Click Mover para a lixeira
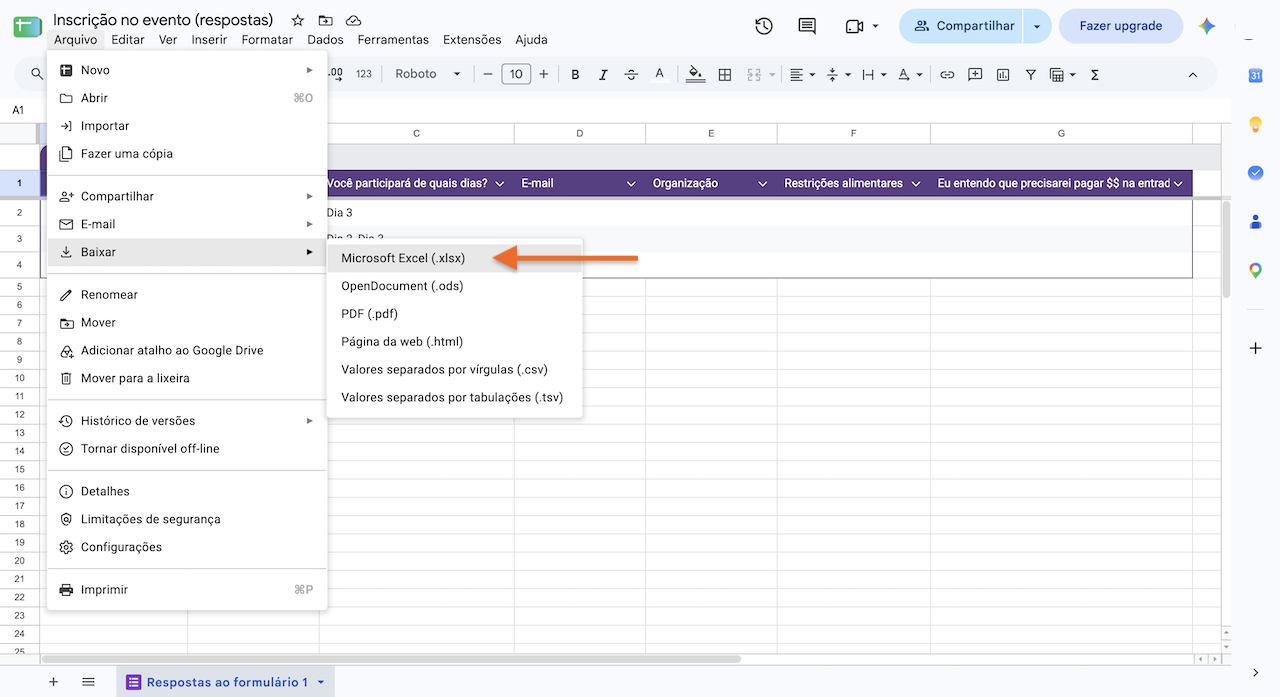Screen dimensions: 1280x697 (x=187, y=379)
